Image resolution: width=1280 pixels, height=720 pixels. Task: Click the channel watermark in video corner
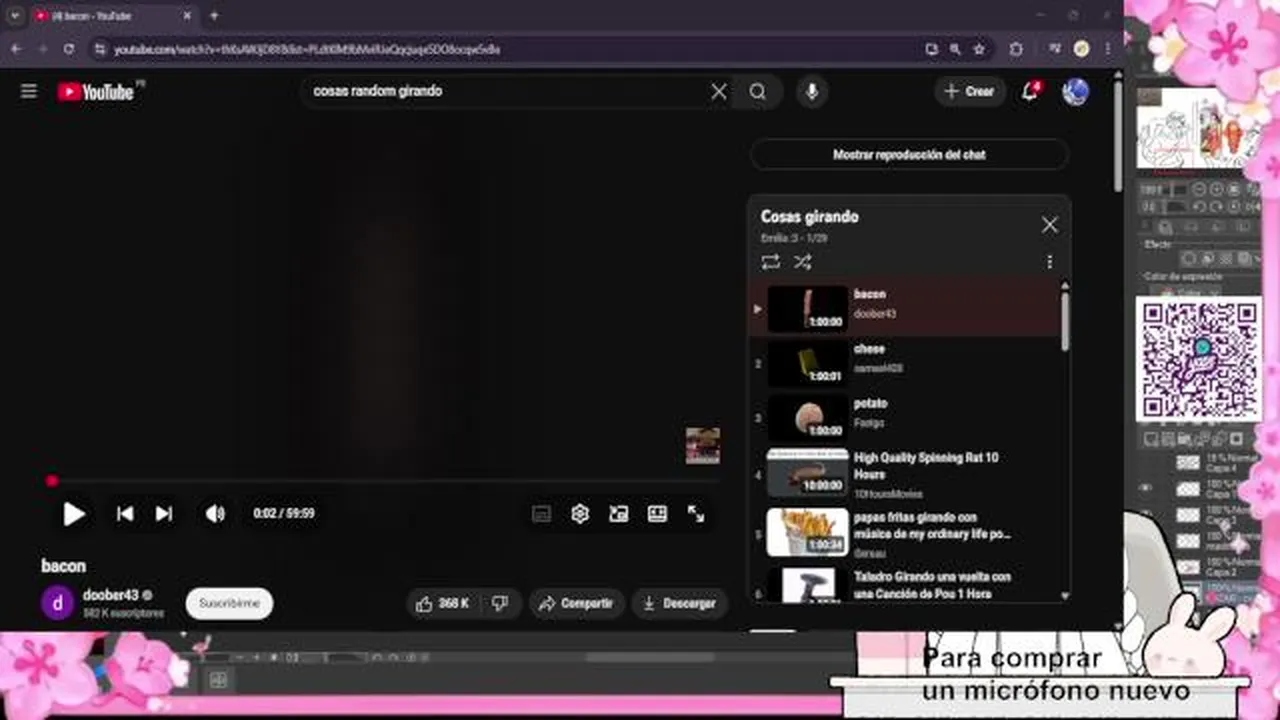702,446
